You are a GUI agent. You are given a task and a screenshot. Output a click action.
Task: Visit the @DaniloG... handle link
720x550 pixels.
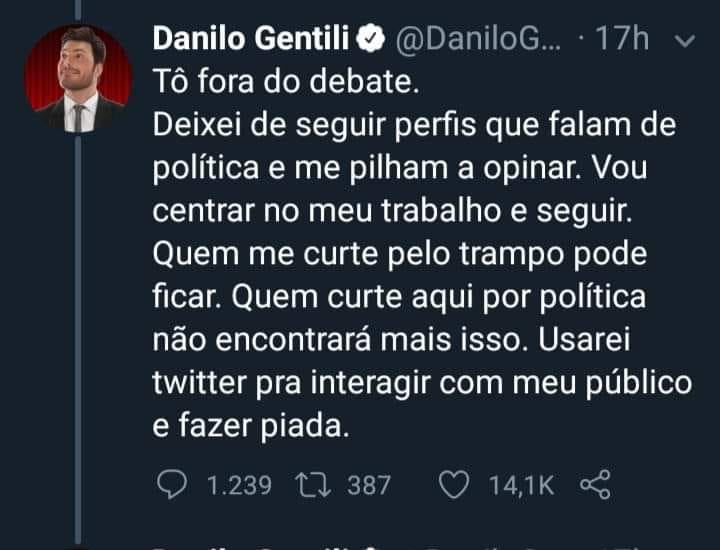pyautogui.click(x=478, y=39)
